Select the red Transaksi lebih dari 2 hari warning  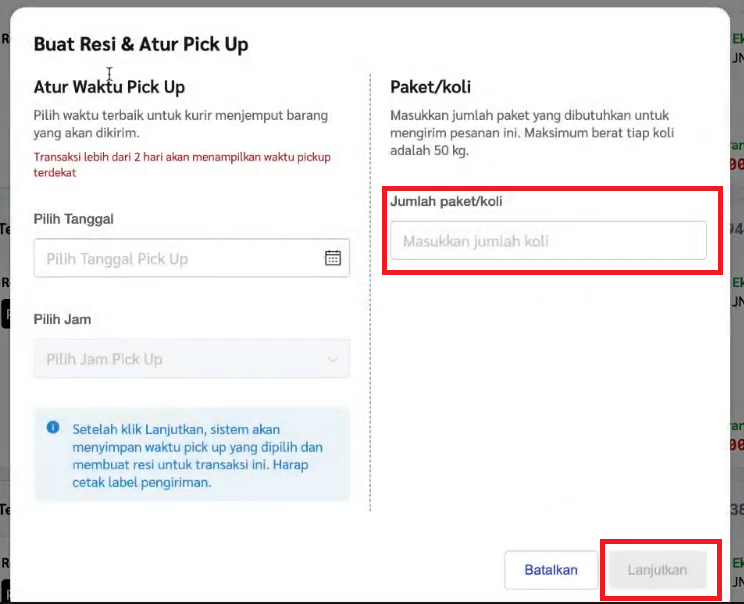tap(182, 165)
